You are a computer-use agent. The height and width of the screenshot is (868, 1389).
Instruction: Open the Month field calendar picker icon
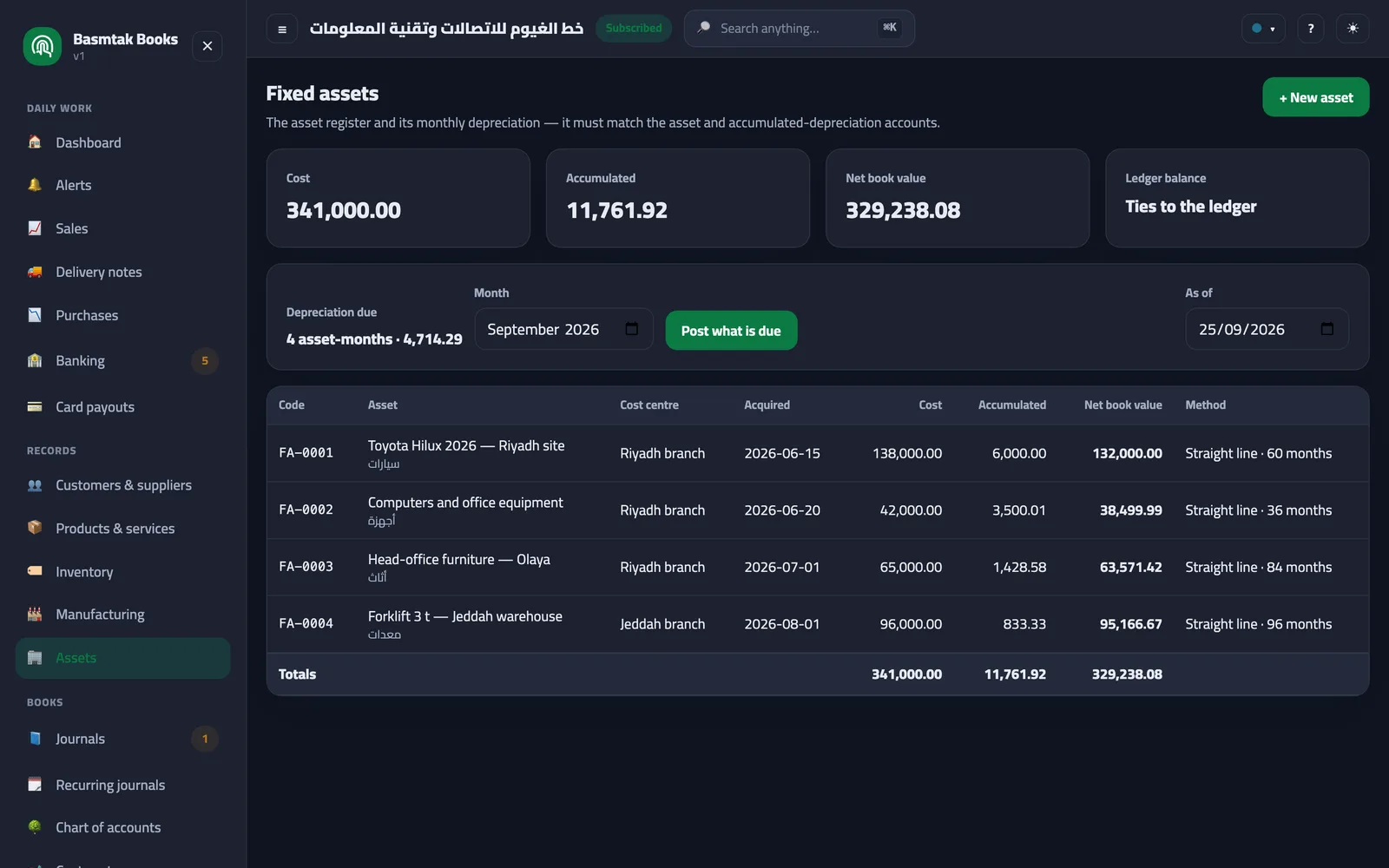[x=632, y=329]
